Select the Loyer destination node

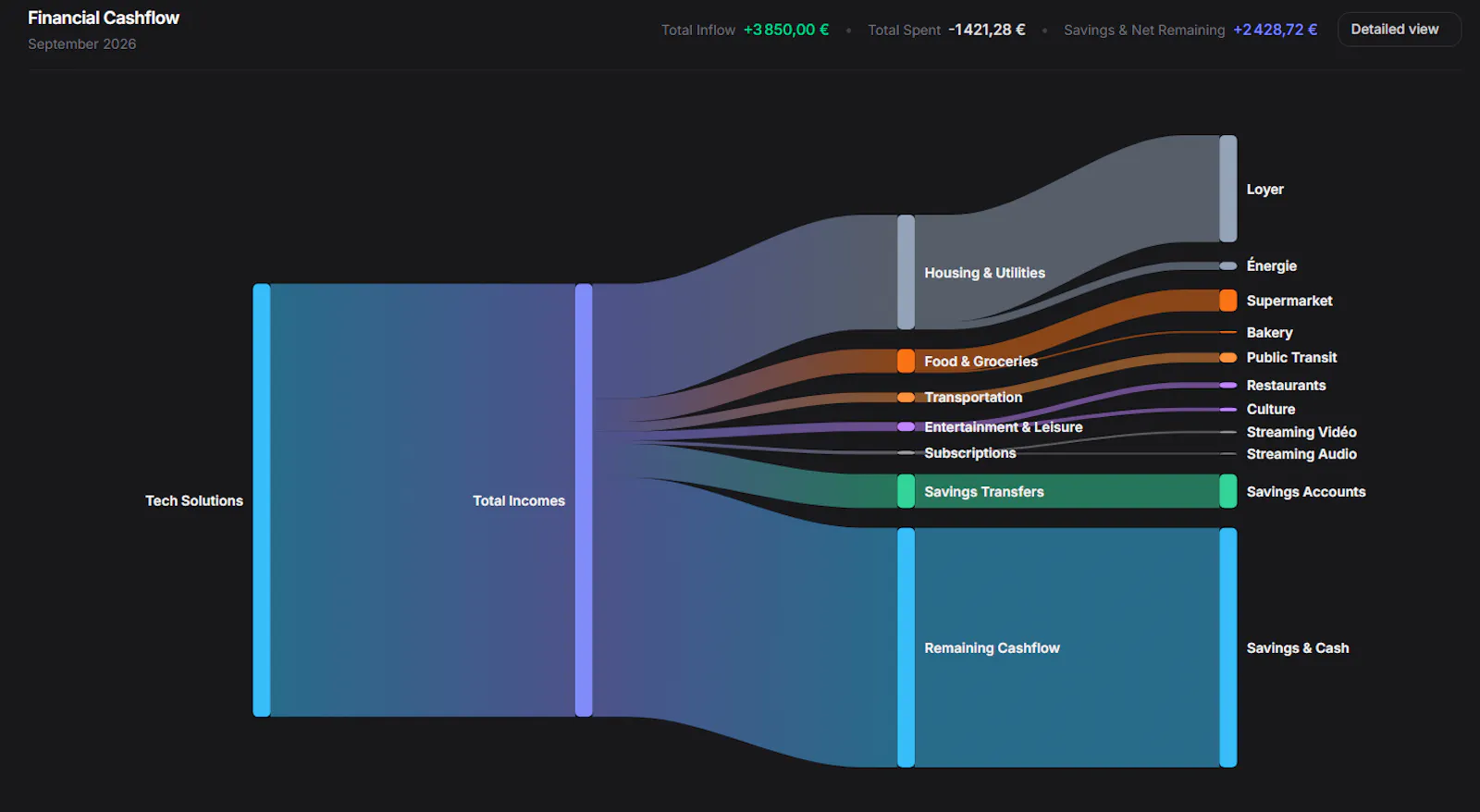point(1227,189)
